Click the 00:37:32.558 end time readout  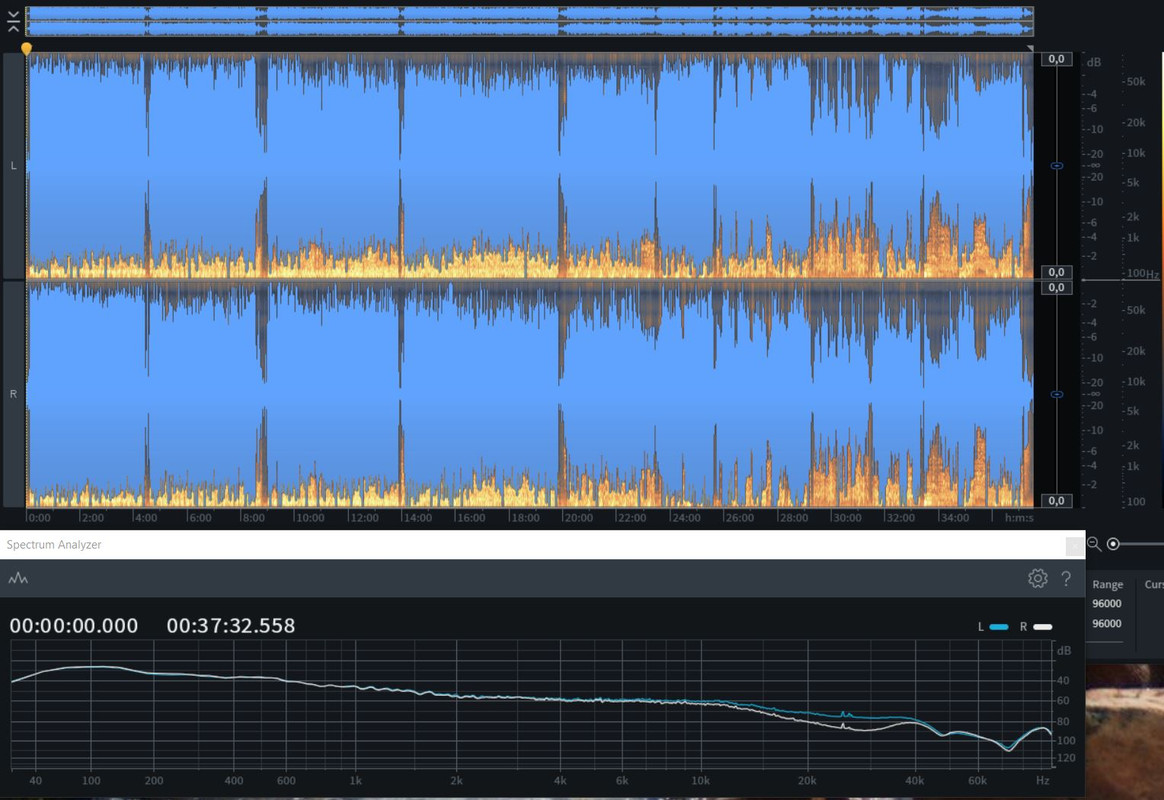pyautogui.click(x=231, y=626)
